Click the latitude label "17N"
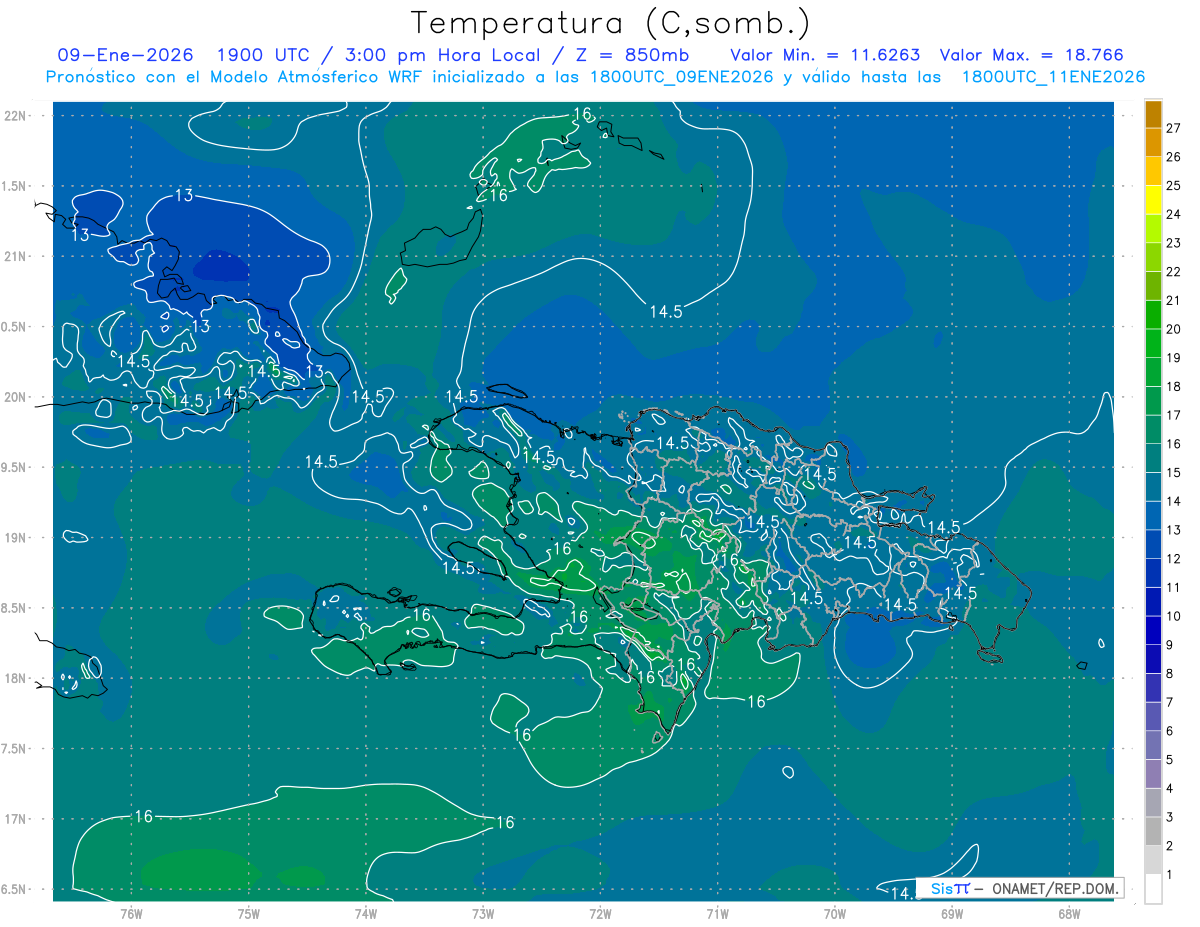The height and width of the screenshot is (927, 1200). coord(15,819)
